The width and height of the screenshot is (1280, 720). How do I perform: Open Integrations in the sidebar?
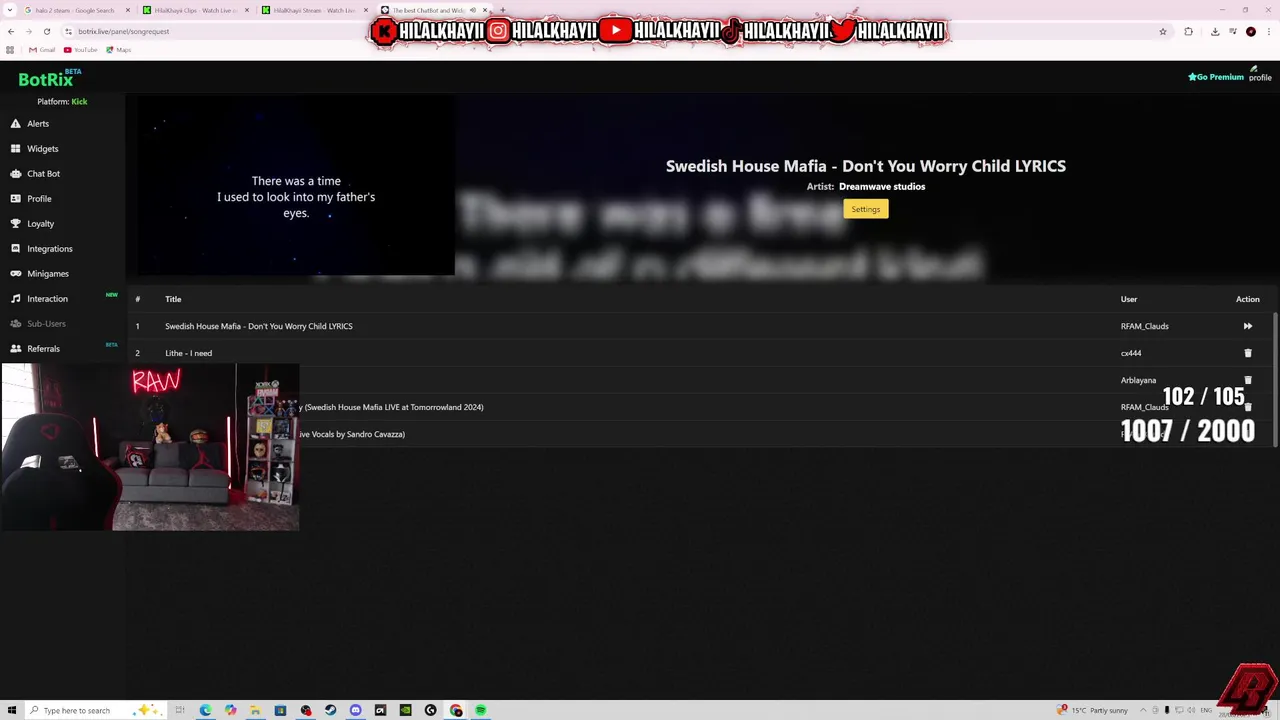[49, 249]
